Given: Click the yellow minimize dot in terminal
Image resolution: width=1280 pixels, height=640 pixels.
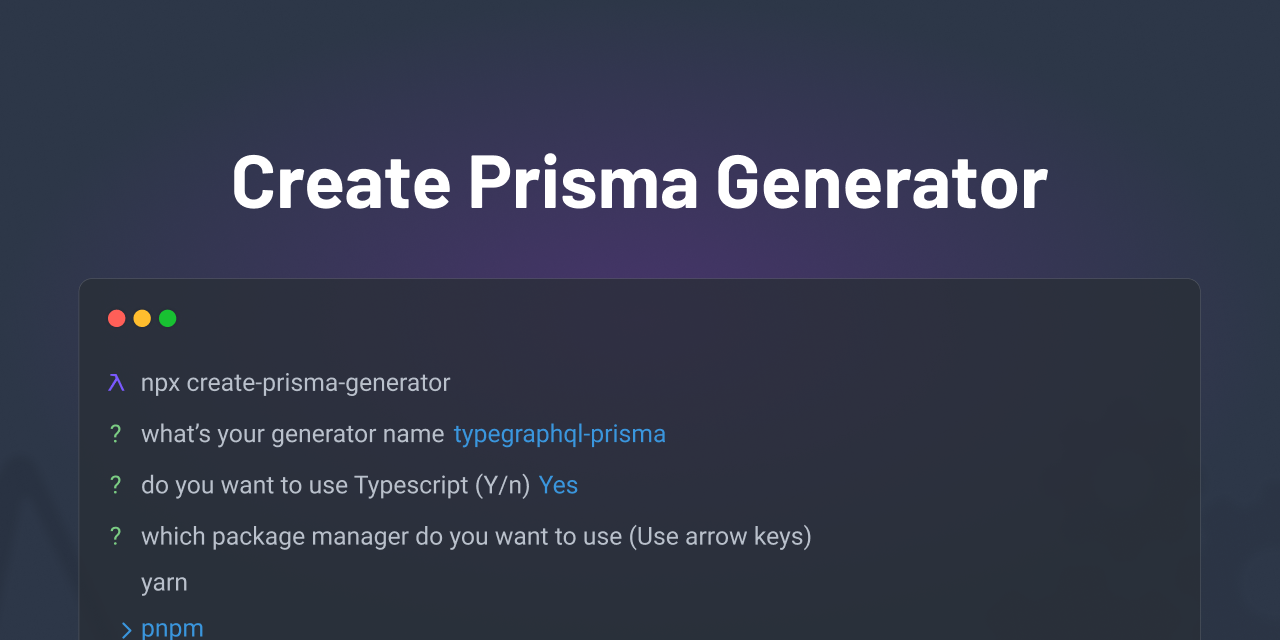Looking at the screenshot, I should [142, 318].
